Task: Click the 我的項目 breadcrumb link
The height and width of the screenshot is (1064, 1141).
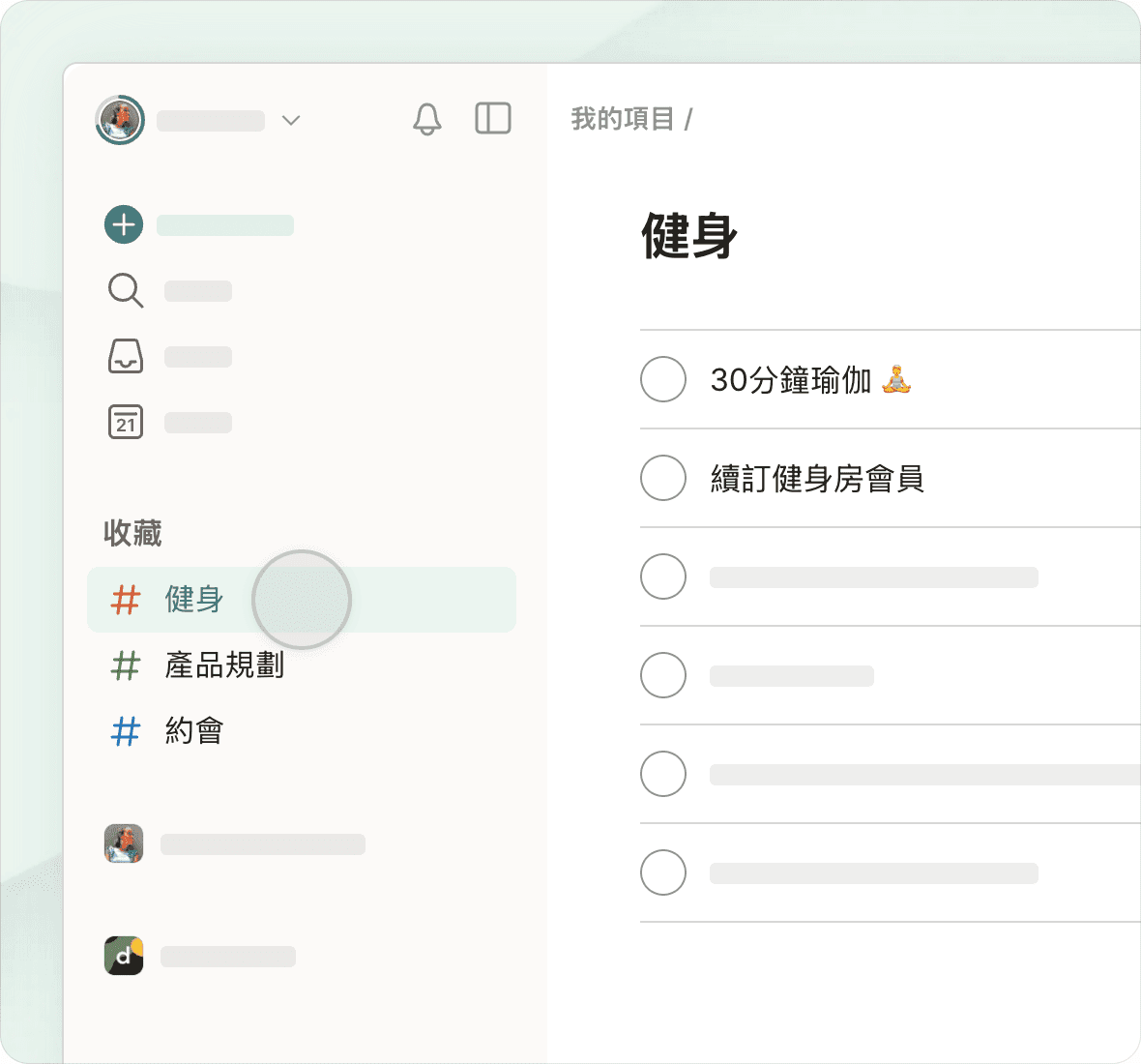Action: [x=622, y=119]
